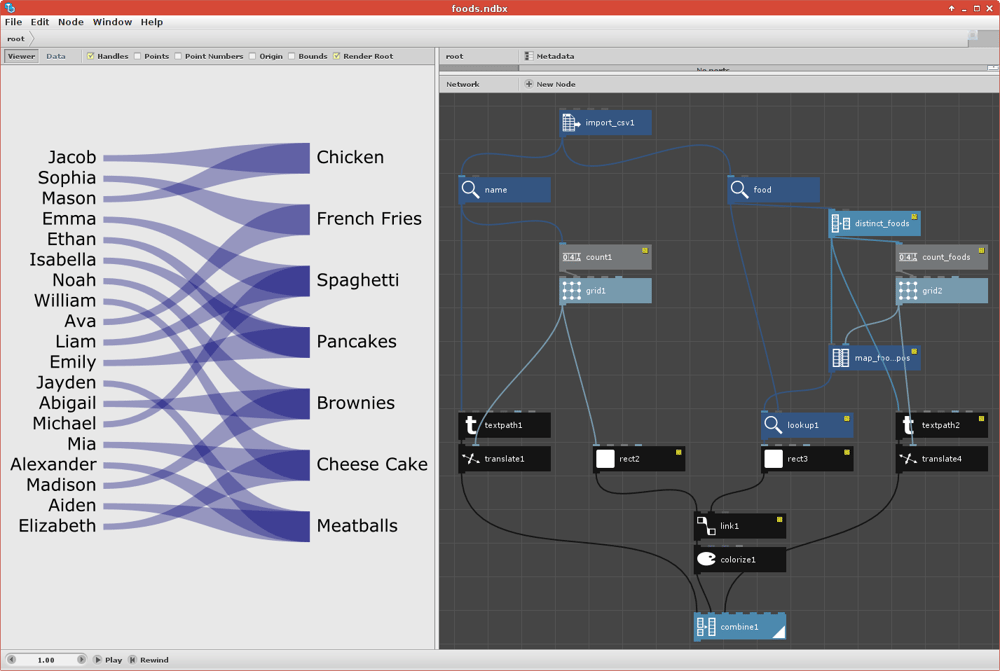Viewport: 1000px width, 671px height.
Task: Toggle the Render Root checkbox
Action: pyautogui.click(x=337, y=56)
